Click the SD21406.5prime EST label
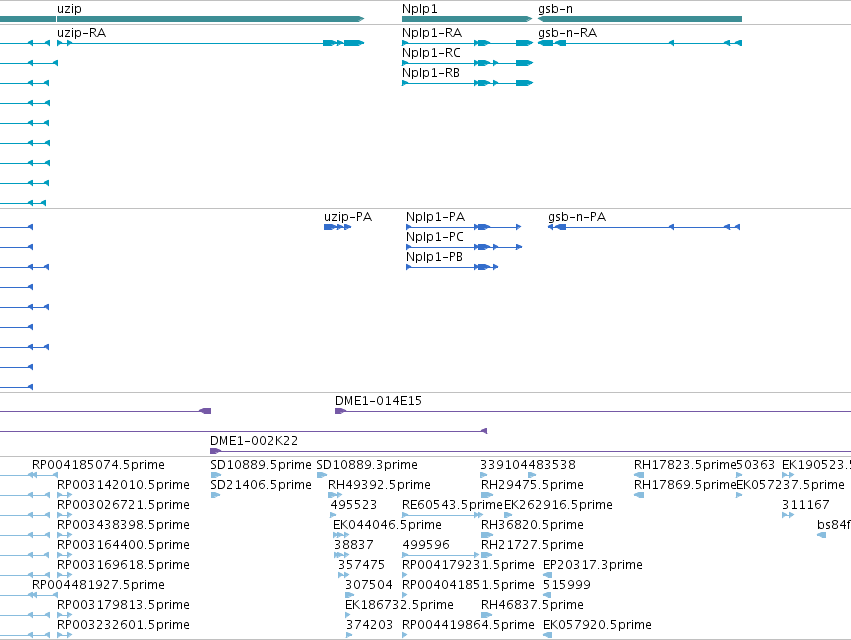 (x=261, y=485)
